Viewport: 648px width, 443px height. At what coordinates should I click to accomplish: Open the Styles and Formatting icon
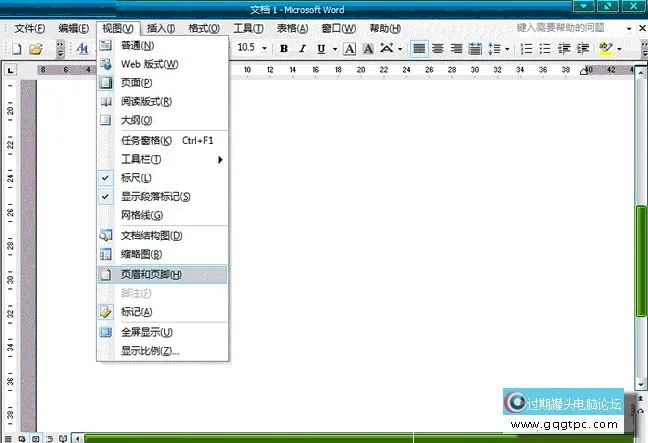click(x=83, y=49)
